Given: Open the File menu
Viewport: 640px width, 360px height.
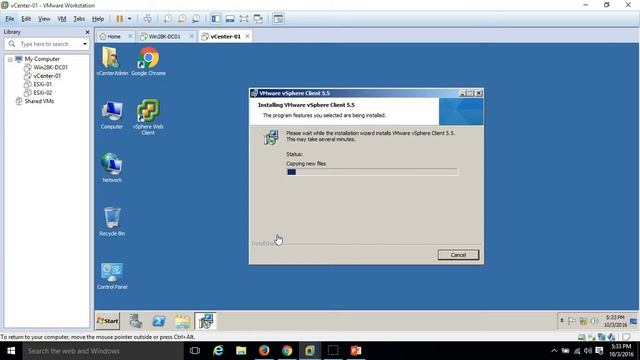Looking at the screenshot, I should pos(10,19).
